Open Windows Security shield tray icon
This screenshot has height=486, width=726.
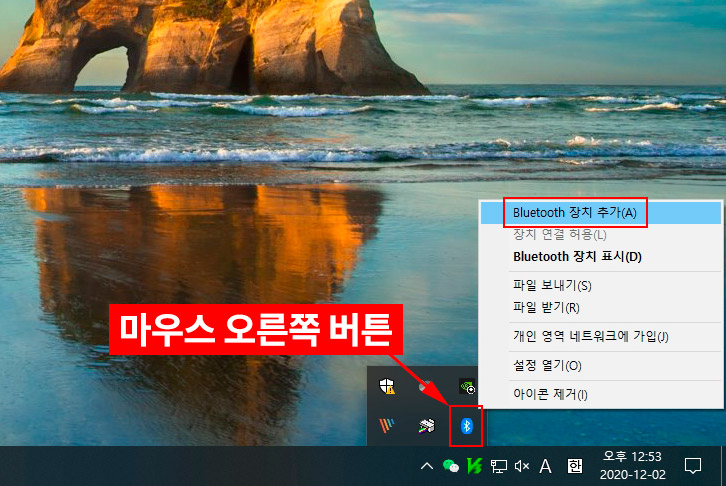click(x=387, y=386)
